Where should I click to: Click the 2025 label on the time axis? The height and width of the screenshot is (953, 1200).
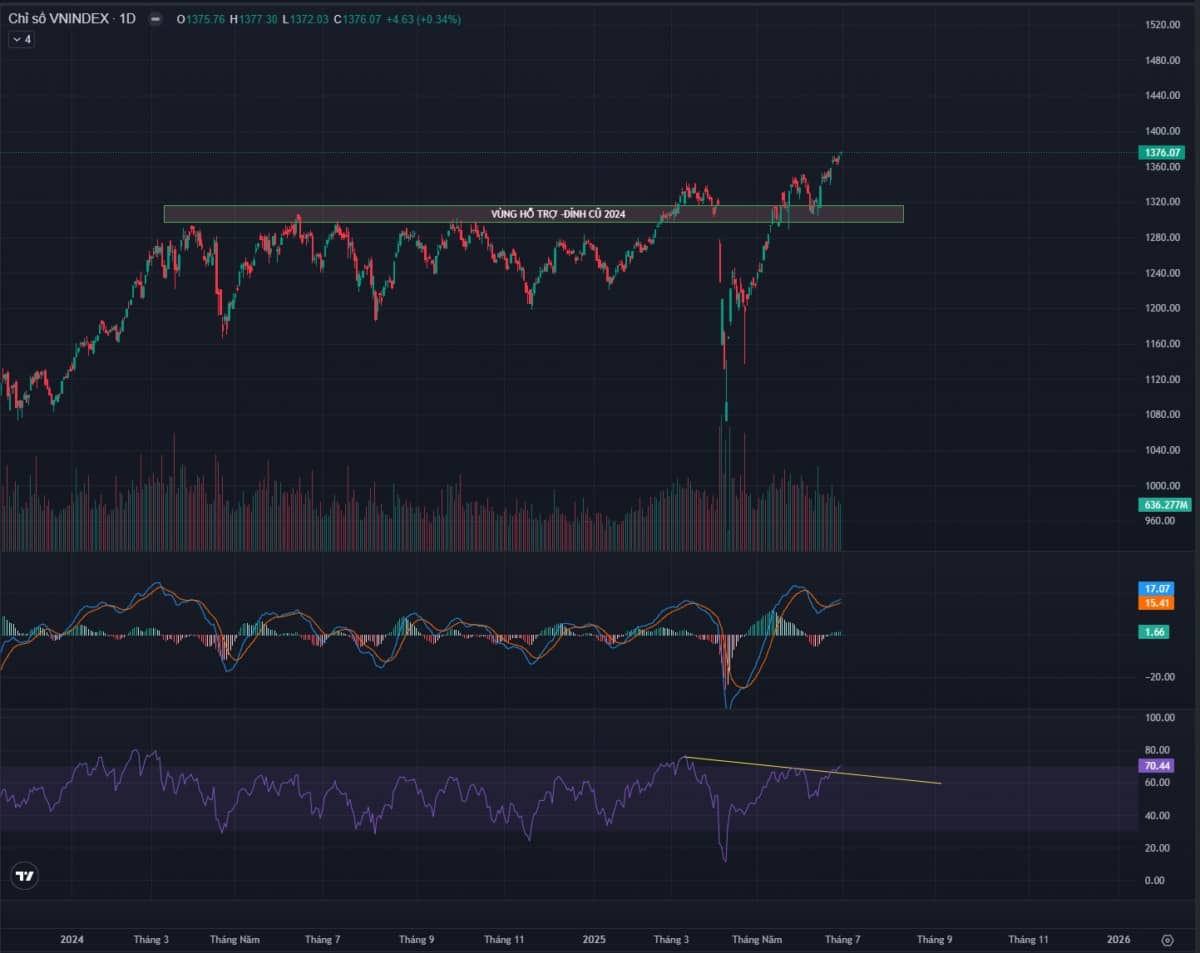594,940
